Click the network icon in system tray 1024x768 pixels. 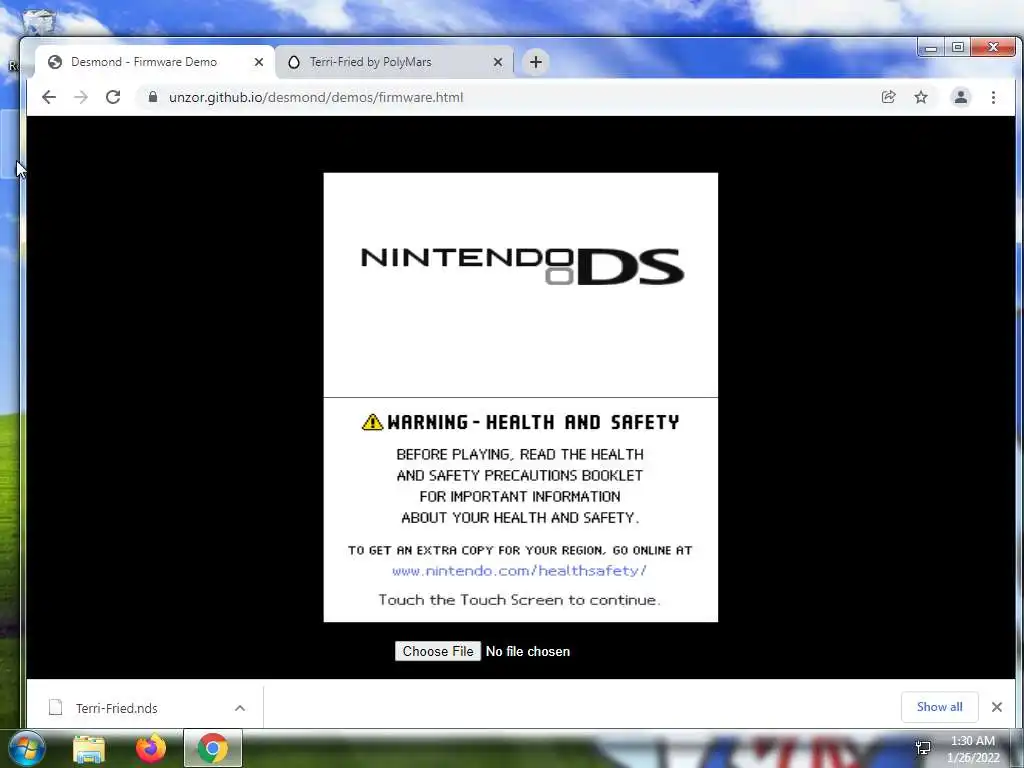point(923,748)
